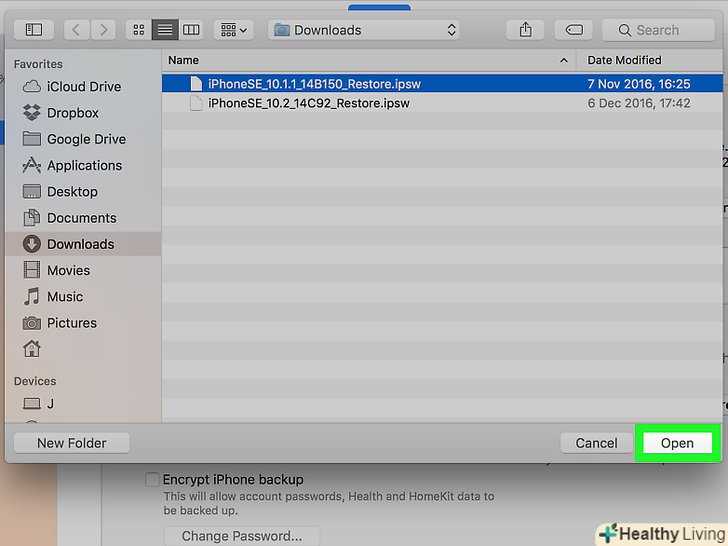Open Documents in sidebar
This screenshot has height=546, width=728.
tap(84, 218)
